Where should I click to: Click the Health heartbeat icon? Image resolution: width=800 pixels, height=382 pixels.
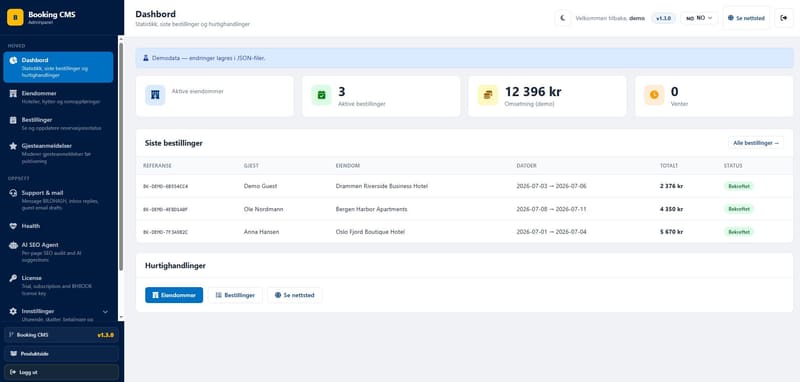pos(13,226)
